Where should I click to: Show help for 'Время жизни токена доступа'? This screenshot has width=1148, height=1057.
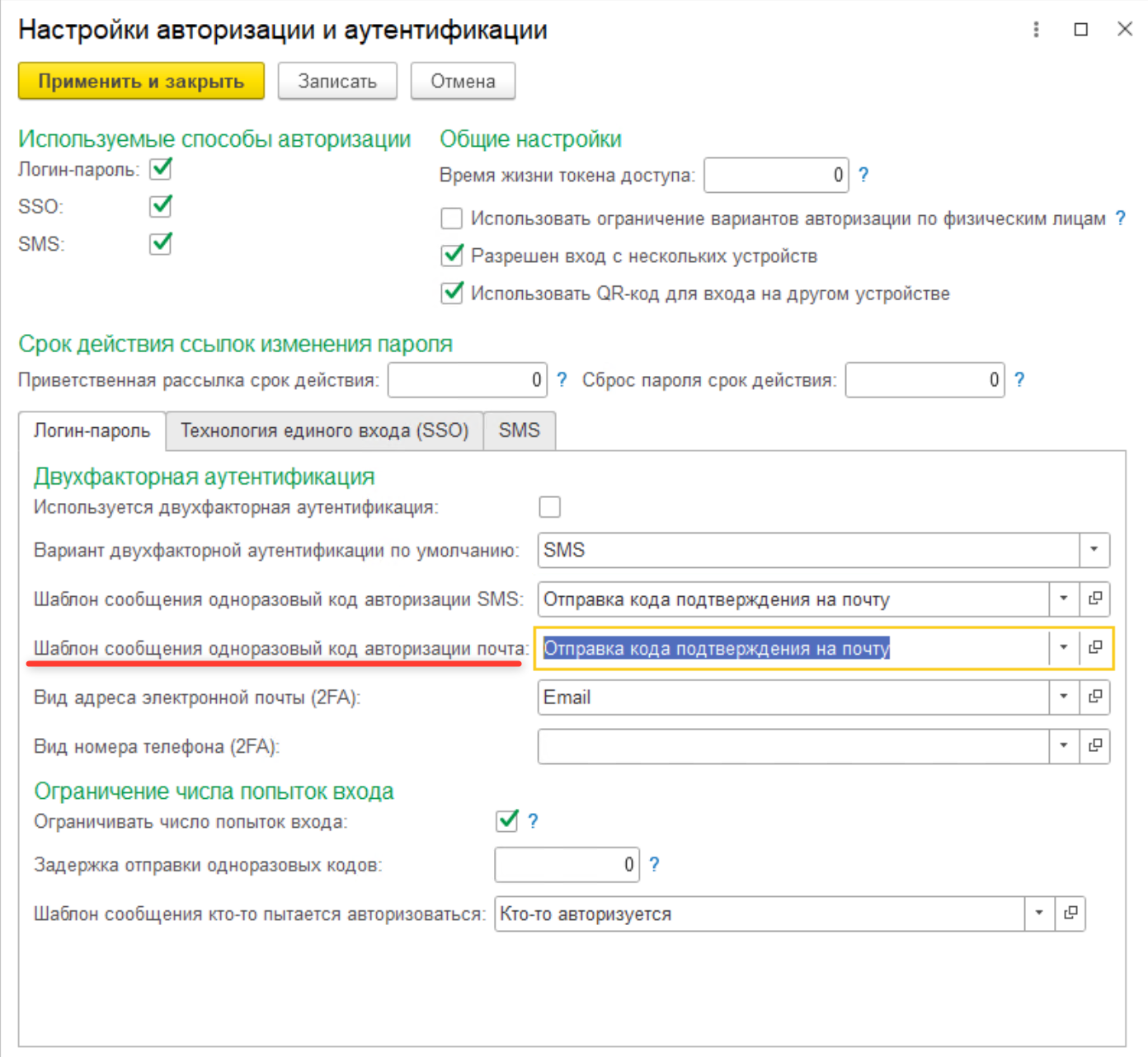(863, 175)
